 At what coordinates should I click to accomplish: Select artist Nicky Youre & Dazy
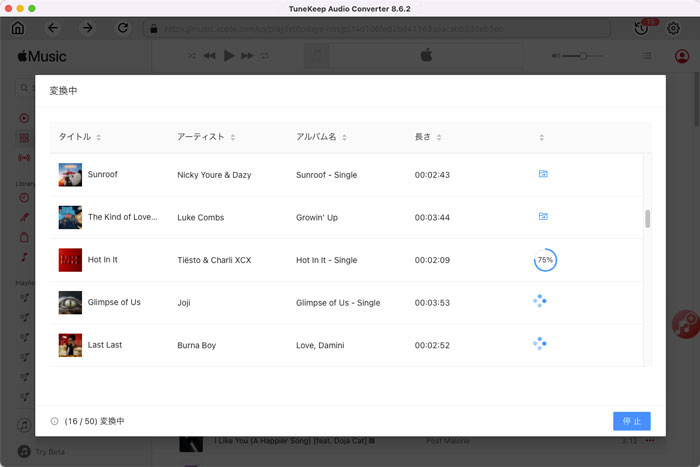214,175
